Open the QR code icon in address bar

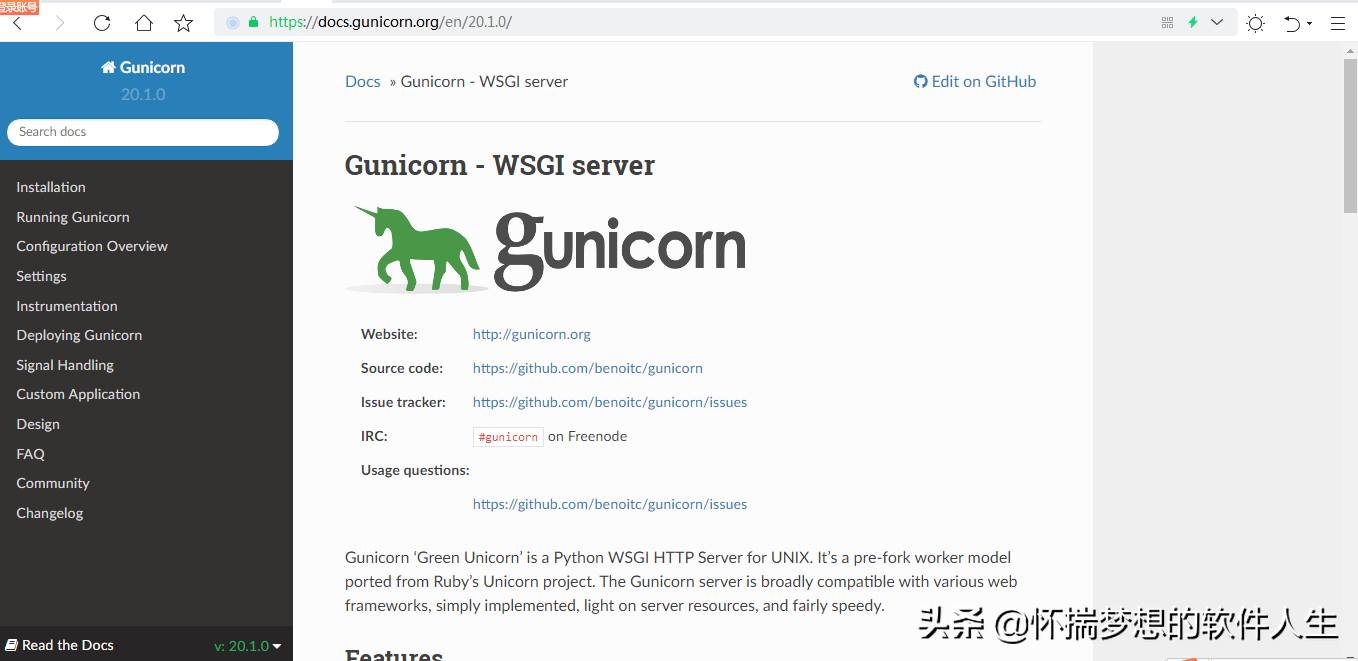pyautogui.click(x=1167, y=22)
